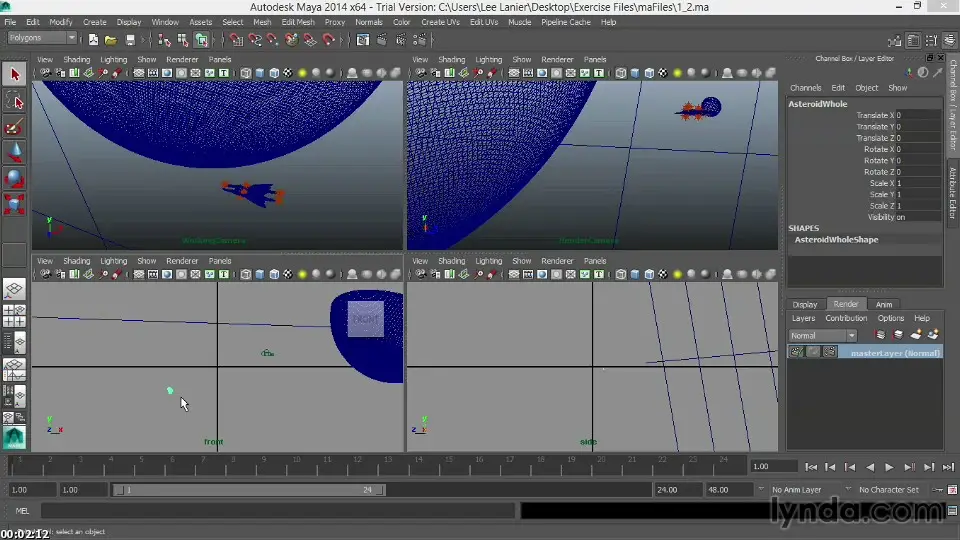Click the range slider bar handle
This screenshot has width=960, height=540.
coord(249,490)
